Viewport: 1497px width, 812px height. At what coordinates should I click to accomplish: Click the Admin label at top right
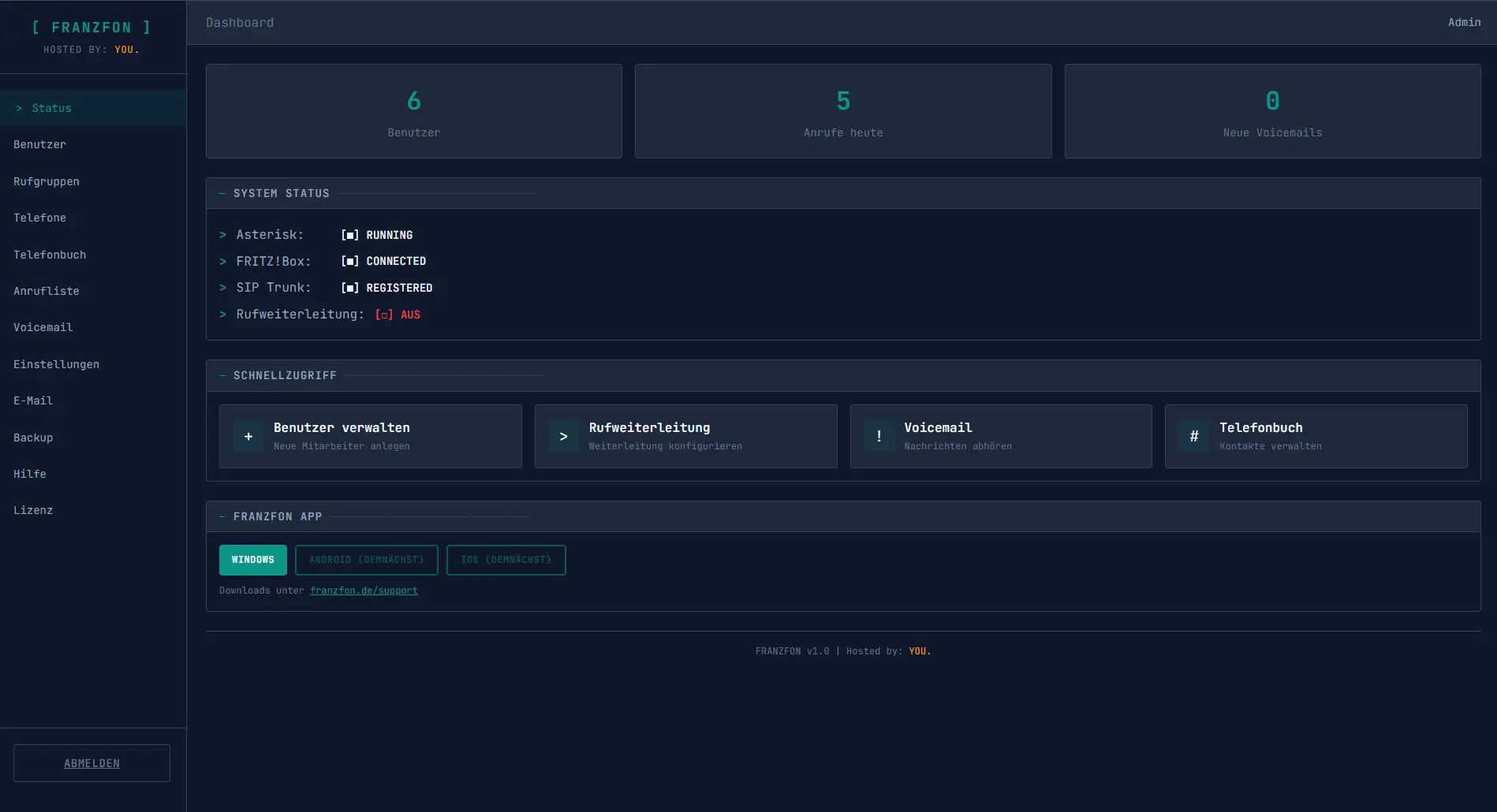1464,22
